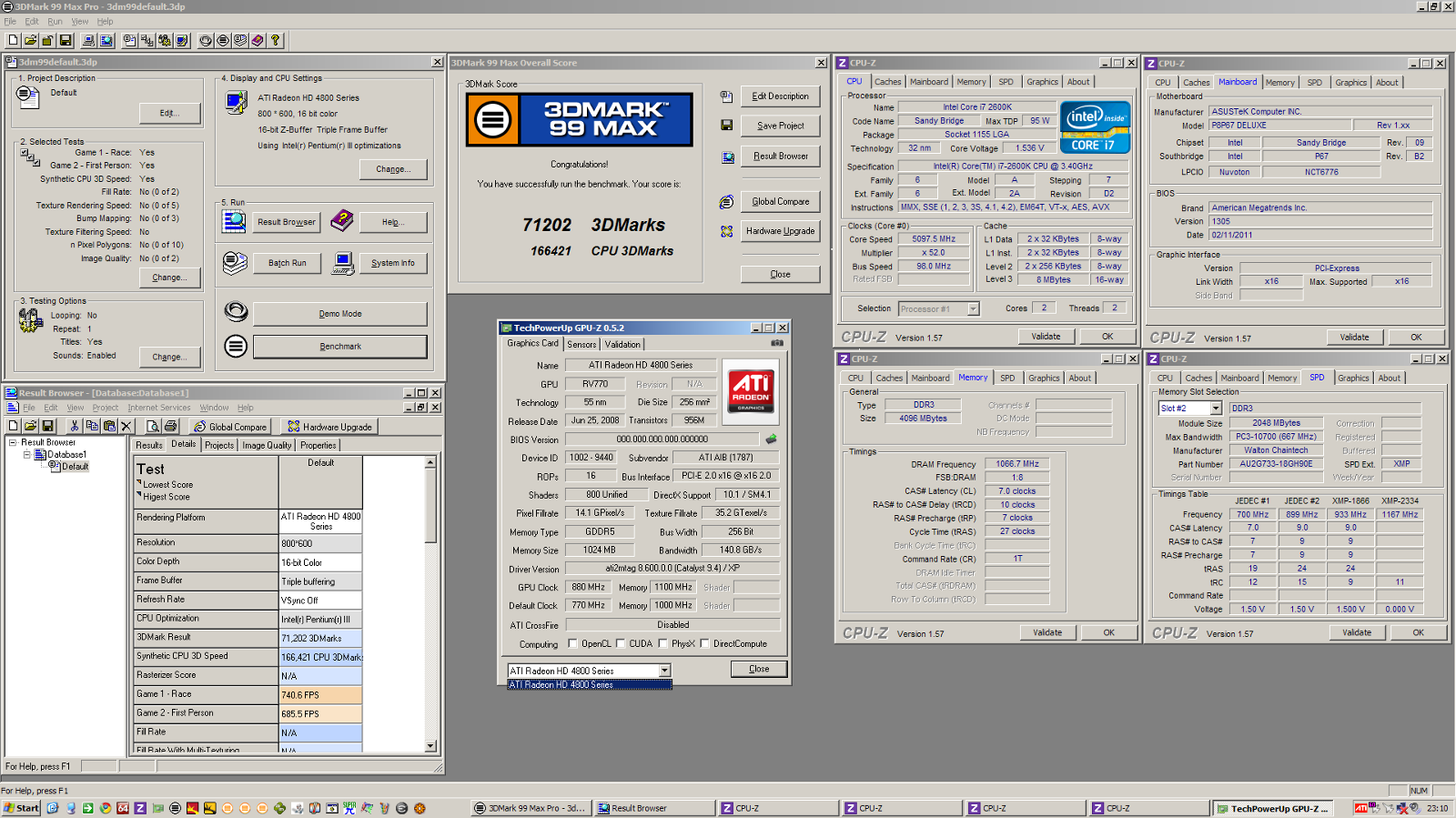Toggle the OpenCL checkbox in GPU-Z
This screenshot has width=1456, height=818.
click(x=572, y=643)
